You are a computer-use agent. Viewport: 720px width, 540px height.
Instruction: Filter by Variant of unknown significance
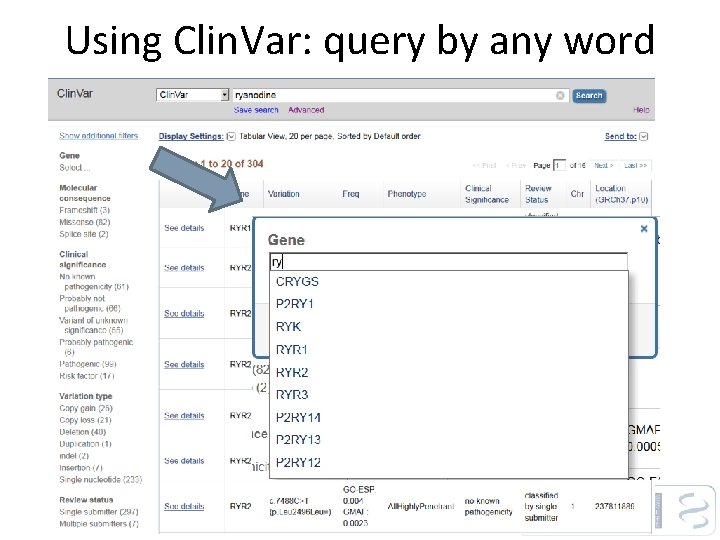coord(93,325)
